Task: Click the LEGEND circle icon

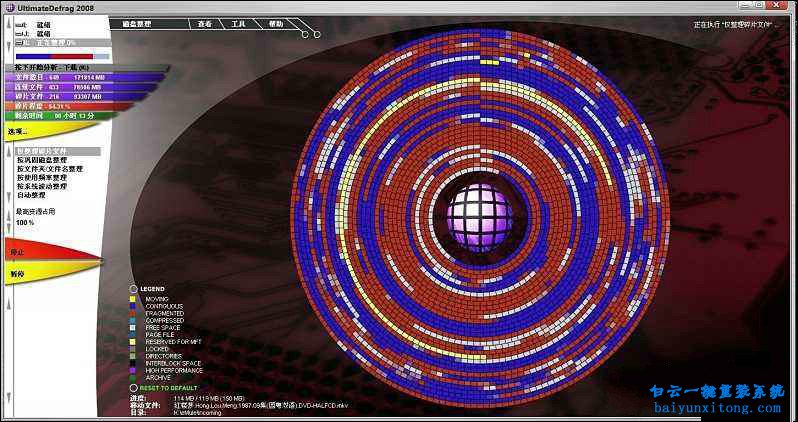Action: [x=133, y=289]
